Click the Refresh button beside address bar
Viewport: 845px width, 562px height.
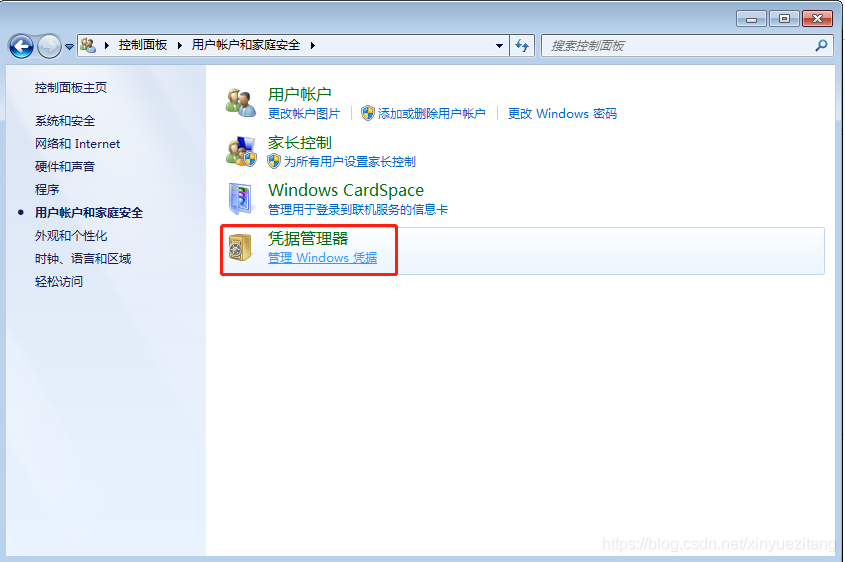522,46
